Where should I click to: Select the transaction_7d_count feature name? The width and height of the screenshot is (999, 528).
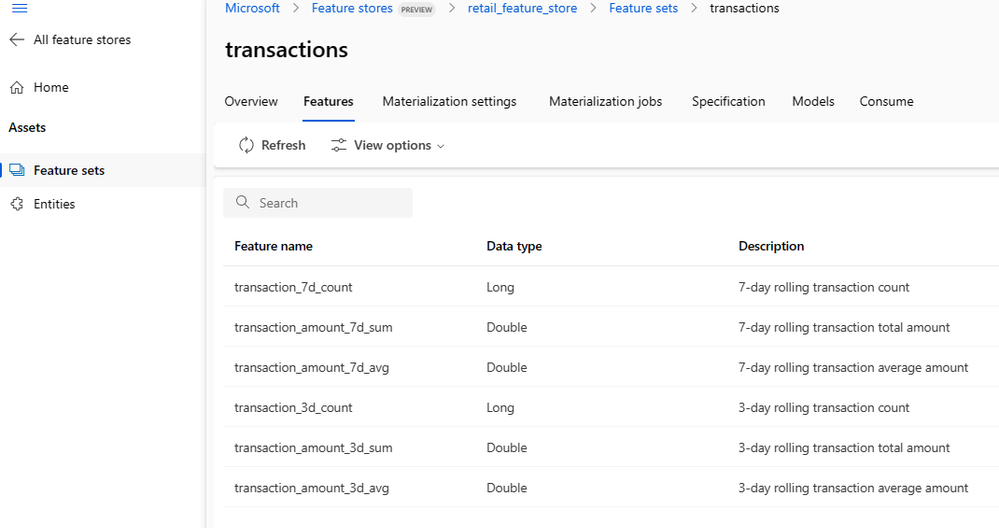(293, 287)
